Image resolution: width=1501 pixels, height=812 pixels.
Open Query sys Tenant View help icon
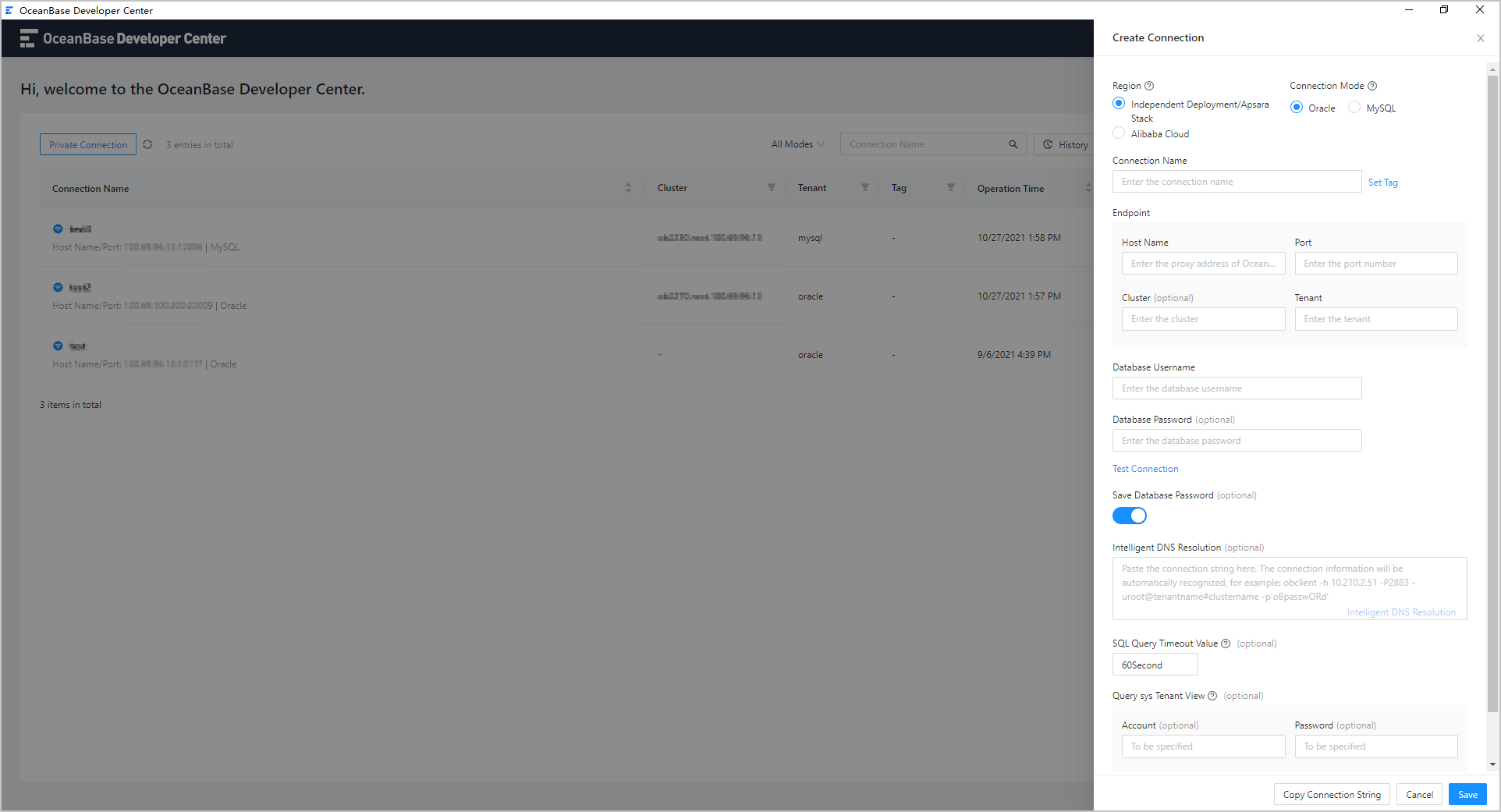(x=1212, y=696)
